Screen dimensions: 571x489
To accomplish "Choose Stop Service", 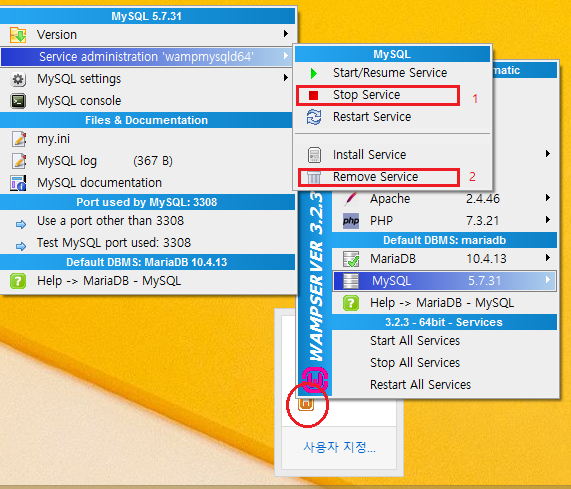I will coord(393,95).
